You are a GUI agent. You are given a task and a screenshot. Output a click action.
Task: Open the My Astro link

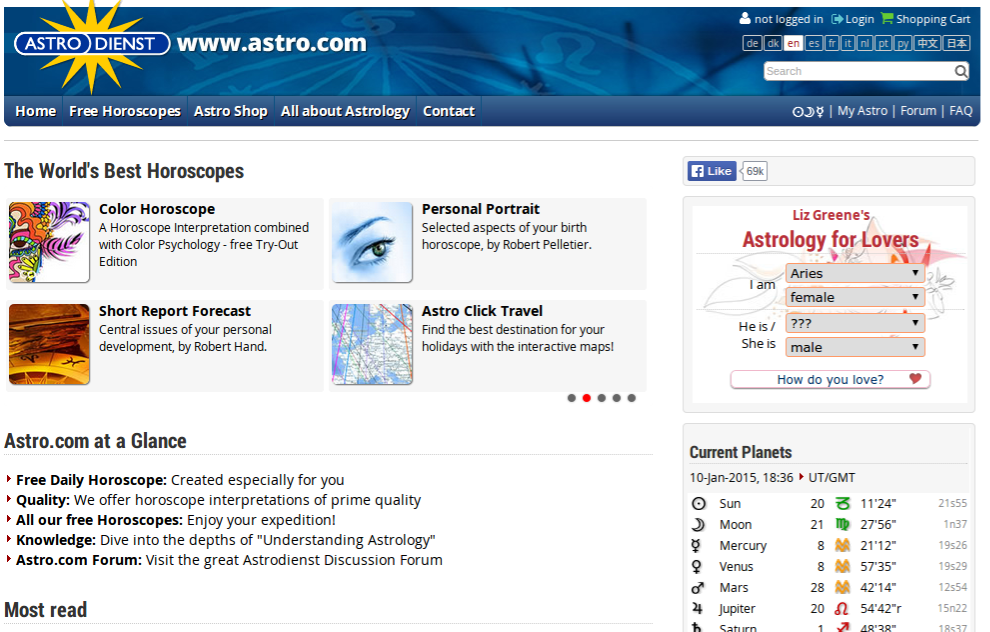862,111
